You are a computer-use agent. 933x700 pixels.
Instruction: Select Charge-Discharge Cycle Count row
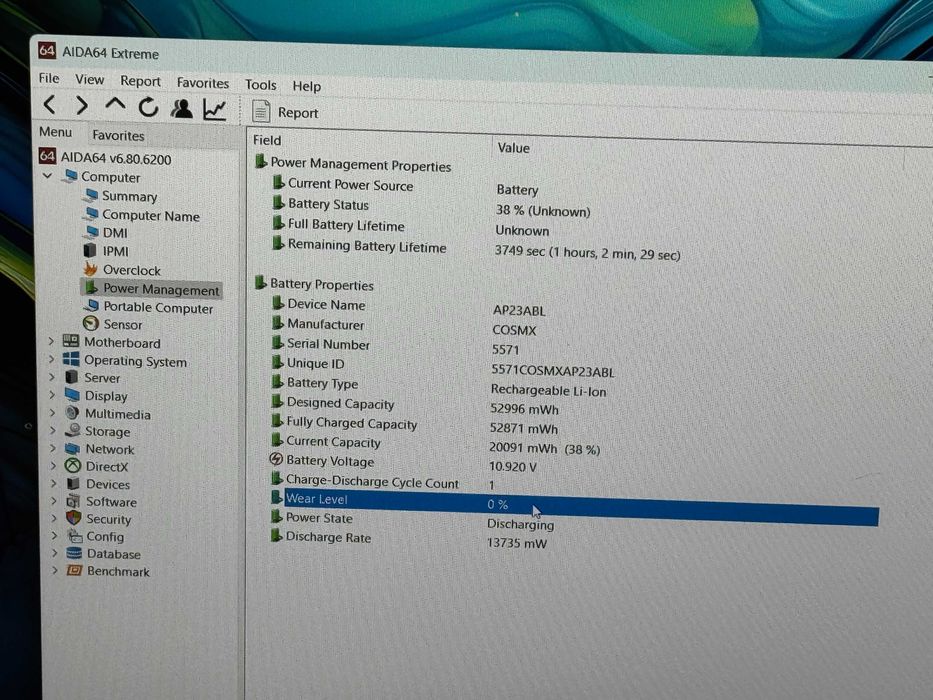pyautogui.click(x=384, y=483)
